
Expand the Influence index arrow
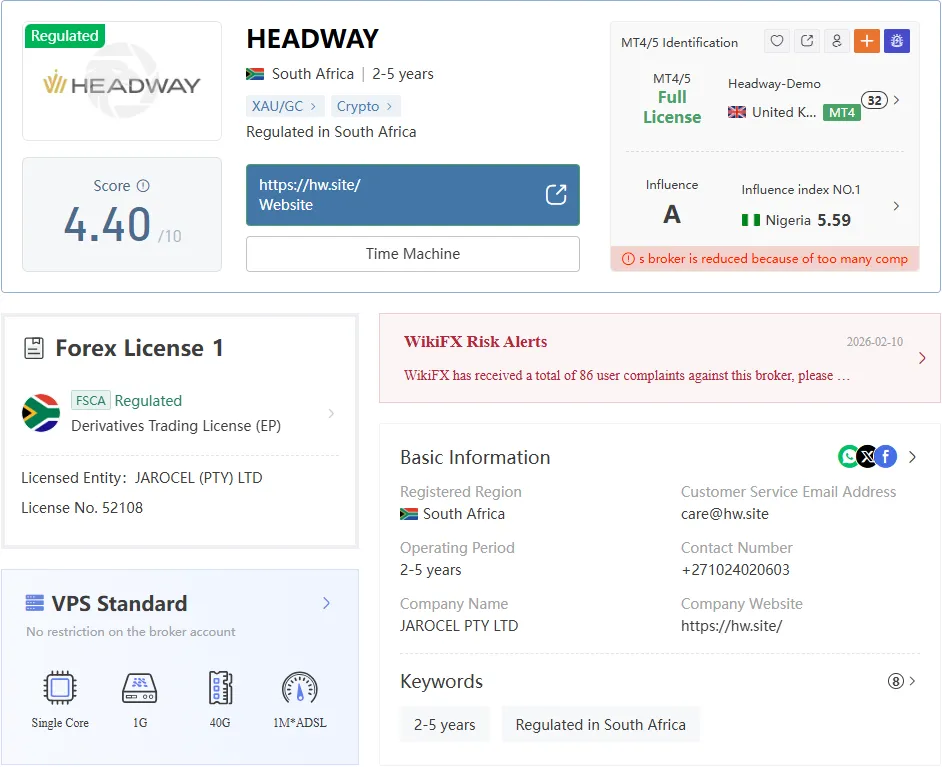[x=896, y=206]
